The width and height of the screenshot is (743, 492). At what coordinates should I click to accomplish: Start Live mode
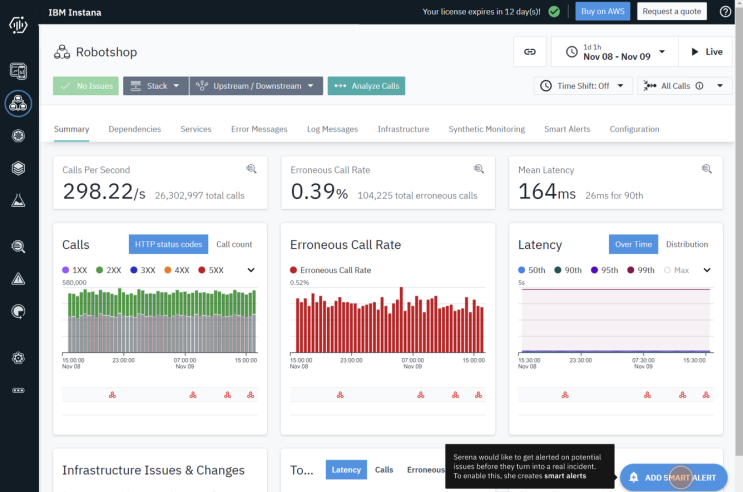point(706,52)
